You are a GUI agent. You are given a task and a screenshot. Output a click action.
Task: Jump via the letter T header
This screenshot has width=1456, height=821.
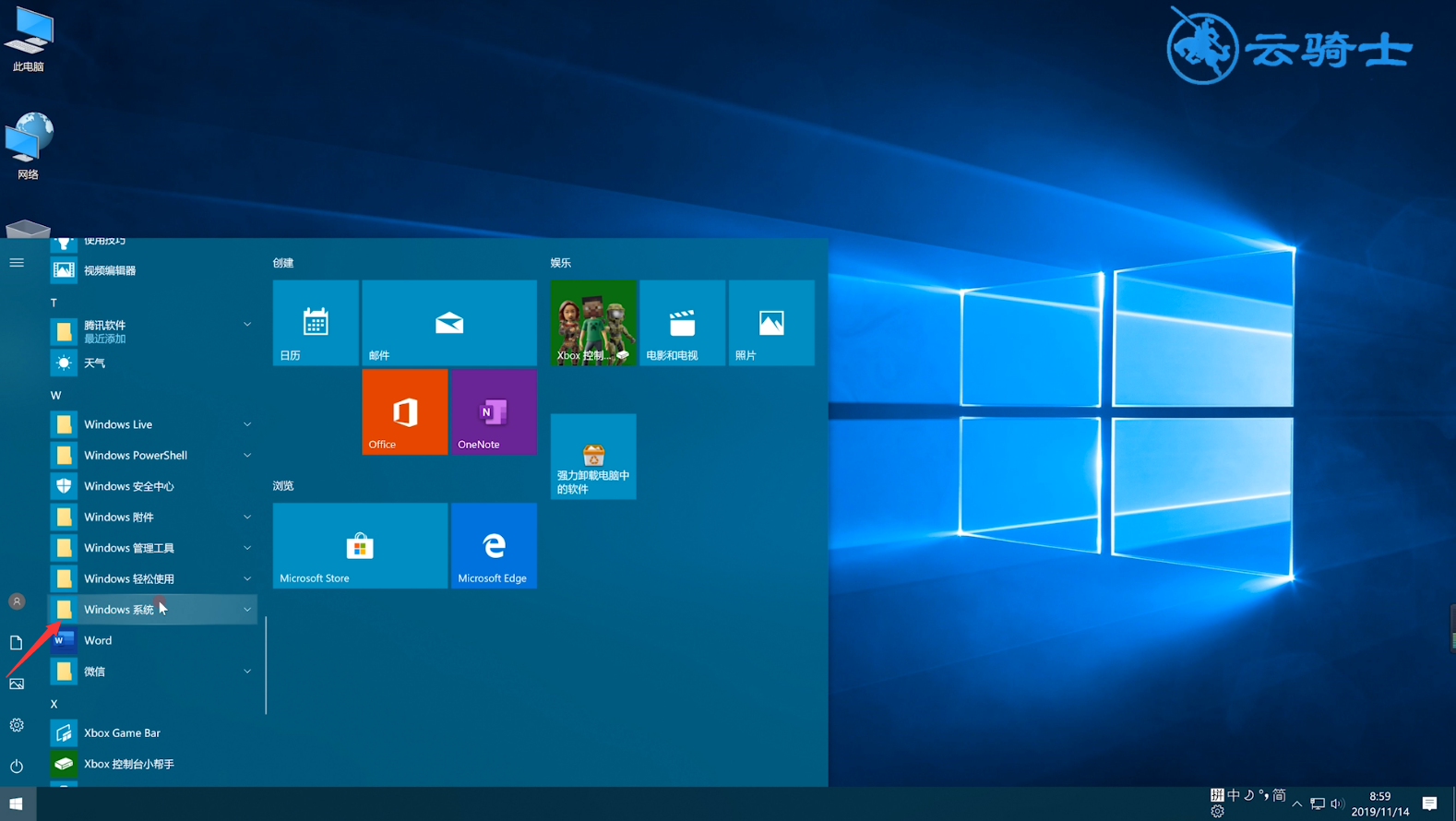point(54,303)
